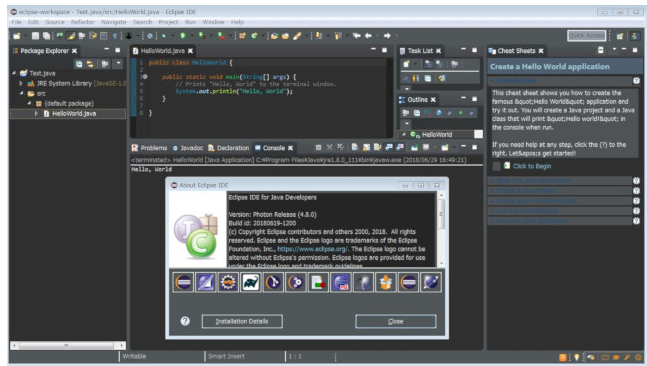Click the Gradle elephant plug-in icon in About dialog
This screenshot has width=647, height=366.
coord(250,283)
